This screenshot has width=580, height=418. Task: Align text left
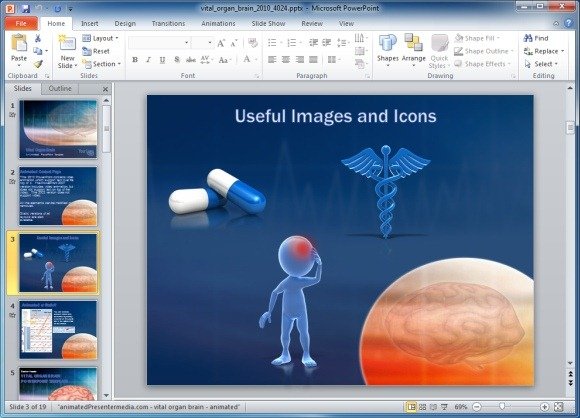272,60
